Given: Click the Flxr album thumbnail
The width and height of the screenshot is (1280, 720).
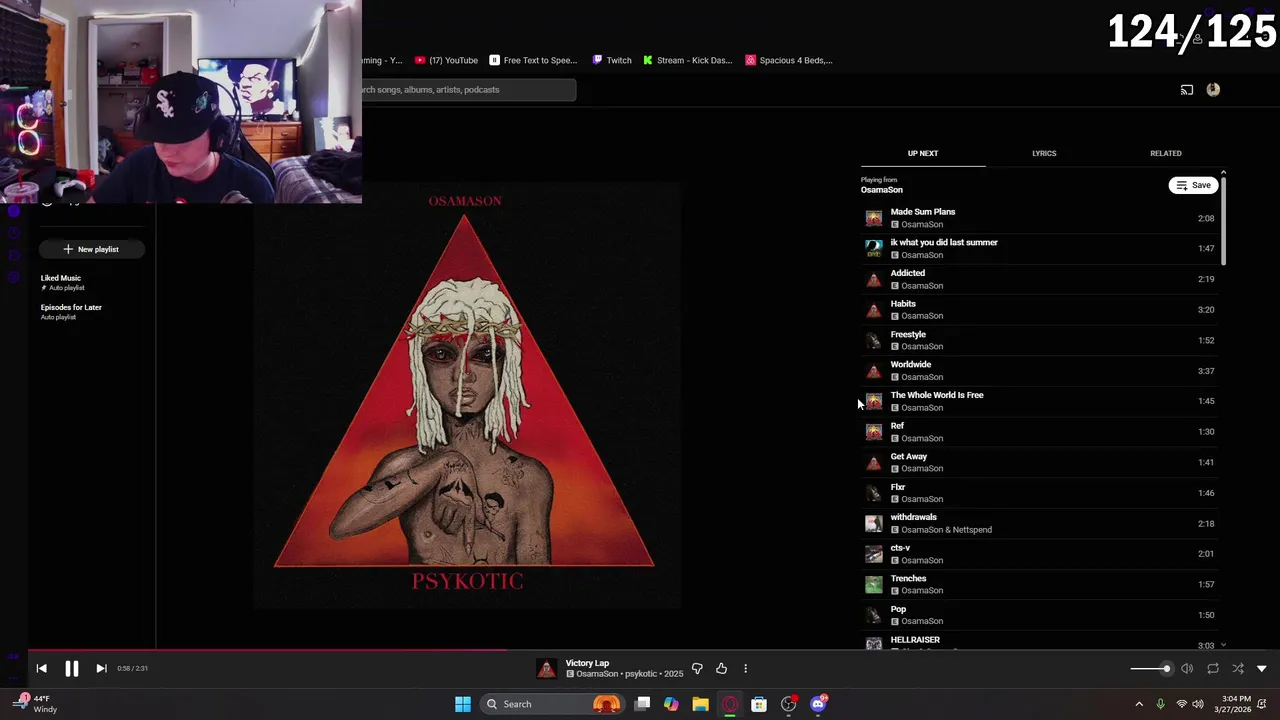Looking at the screenshot, I should point(874,493).
